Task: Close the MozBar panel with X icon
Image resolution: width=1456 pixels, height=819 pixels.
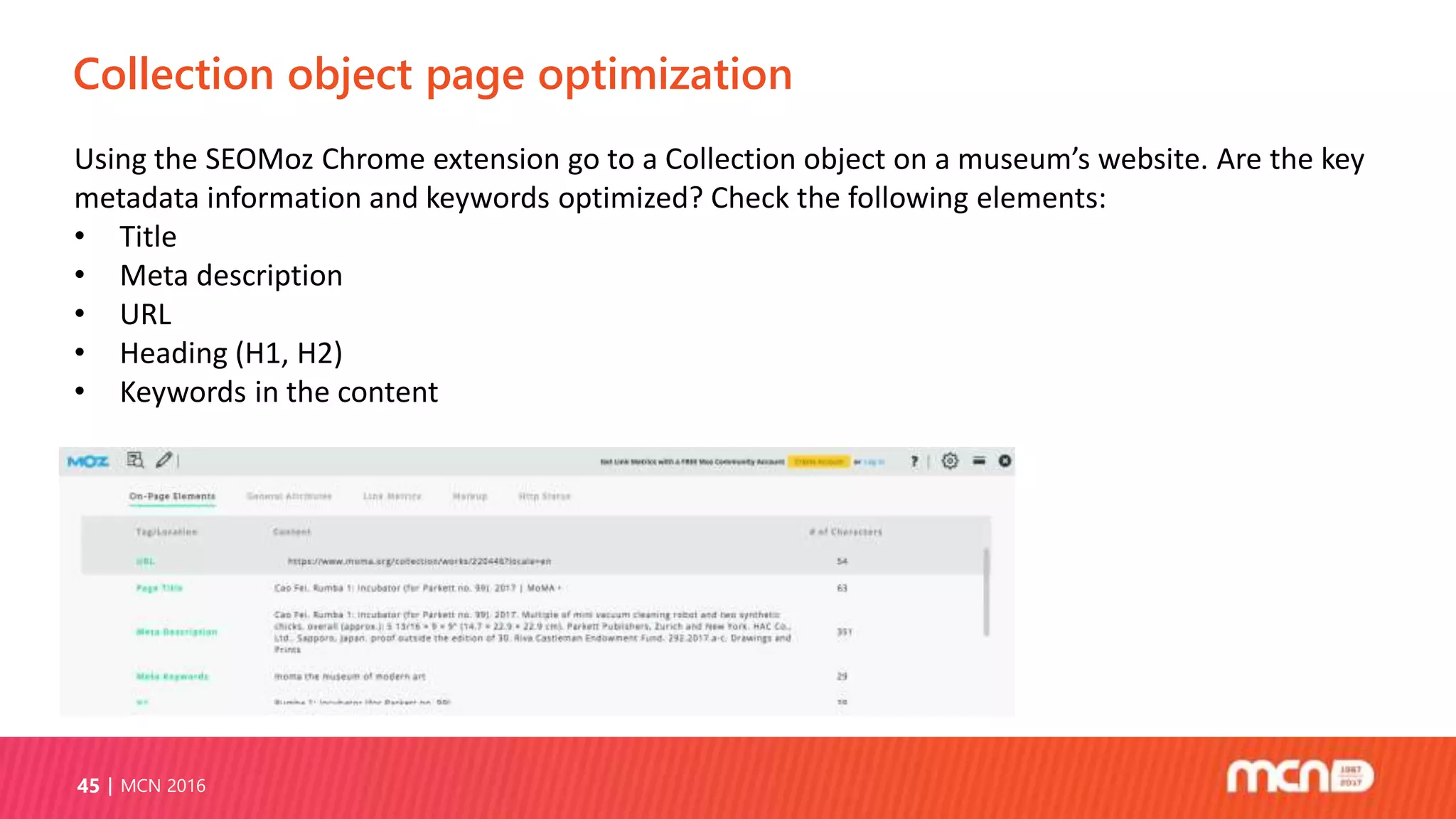Action: [1005, 461]
